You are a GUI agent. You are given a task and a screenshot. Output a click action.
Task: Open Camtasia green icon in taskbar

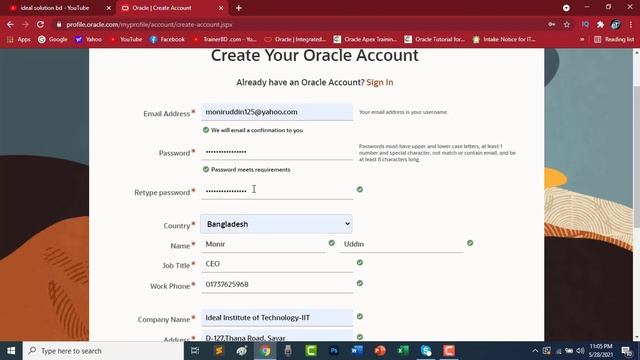(x=311, y=351)
